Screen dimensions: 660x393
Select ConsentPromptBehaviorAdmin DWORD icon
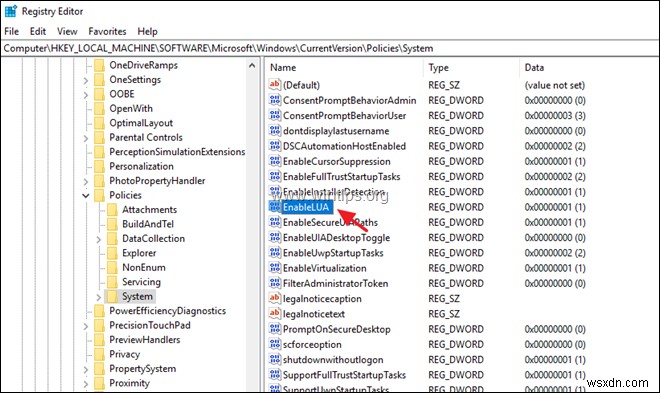(274, 100)
